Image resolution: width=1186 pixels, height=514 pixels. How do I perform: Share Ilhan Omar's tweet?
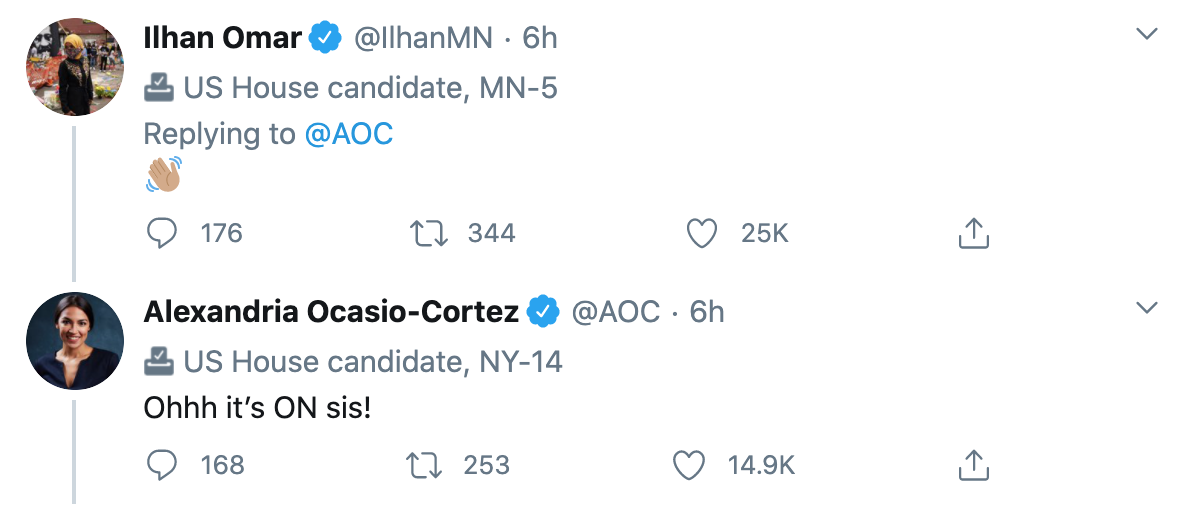(x=973, y=233)
